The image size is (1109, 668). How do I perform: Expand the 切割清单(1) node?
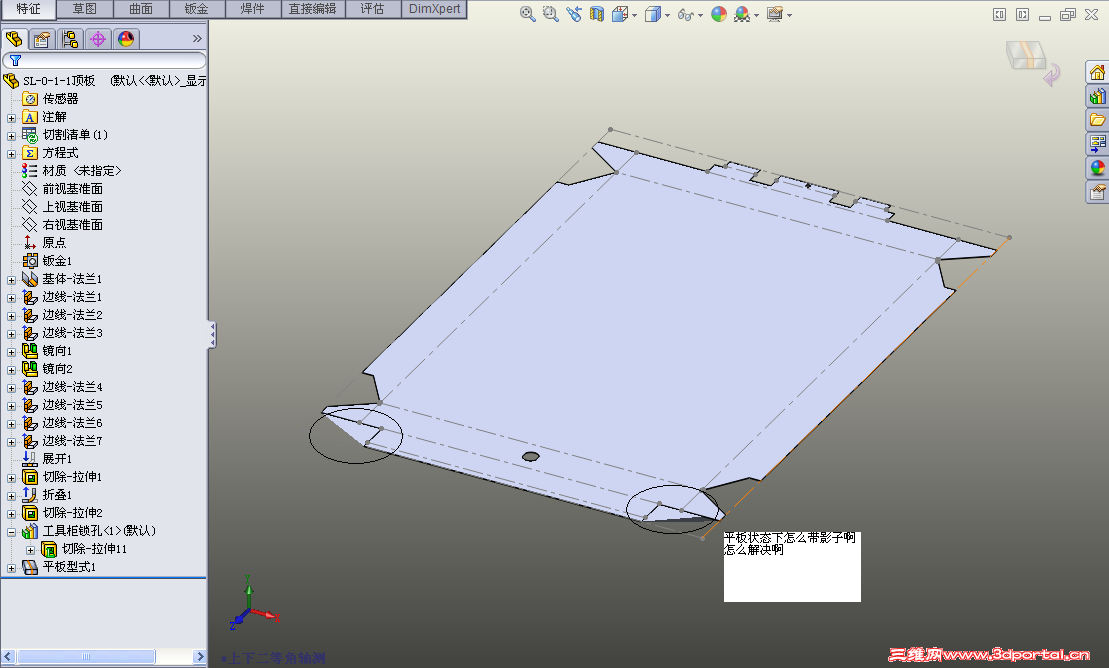coord(11,136)
